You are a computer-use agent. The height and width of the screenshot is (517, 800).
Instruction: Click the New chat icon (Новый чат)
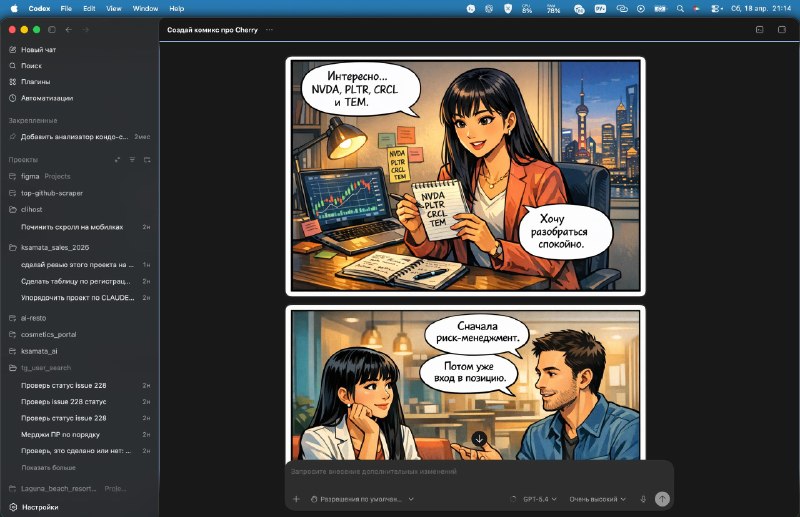(x=12, y=49)
